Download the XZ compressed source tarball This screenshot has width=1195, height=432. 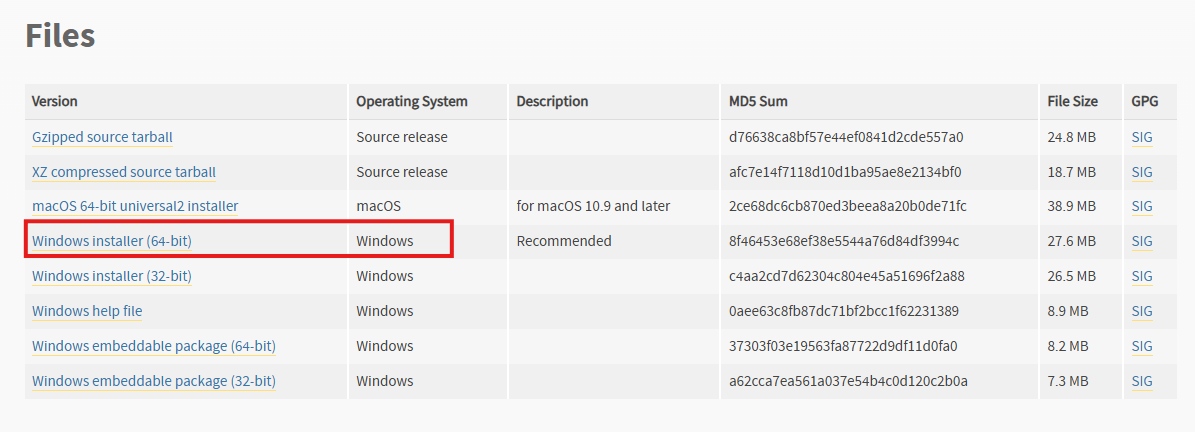[123, 172]
